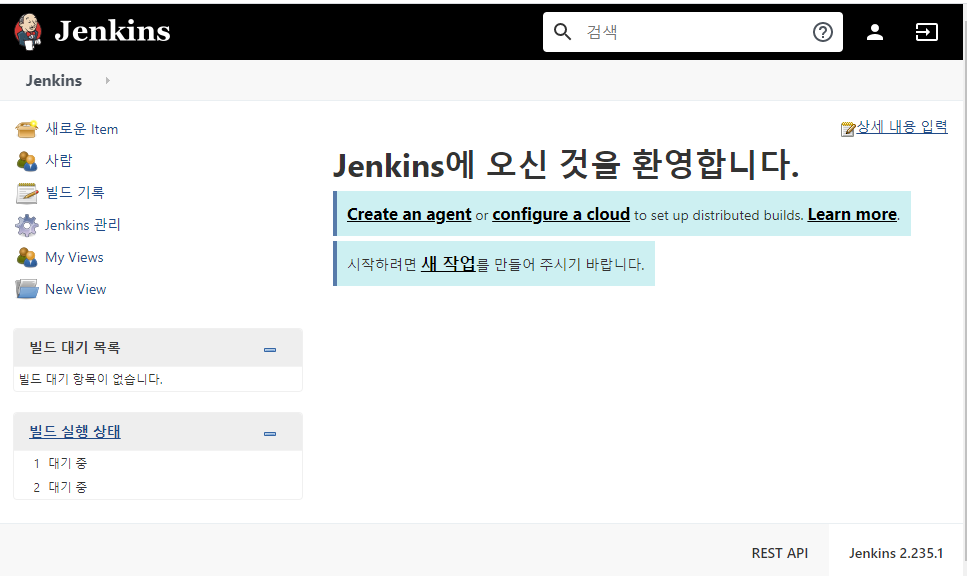Viewport: 967px width, 576px height.
Task: Collapse the 빌드 대기 목록 panel
Action: click(x=270, y=350)
